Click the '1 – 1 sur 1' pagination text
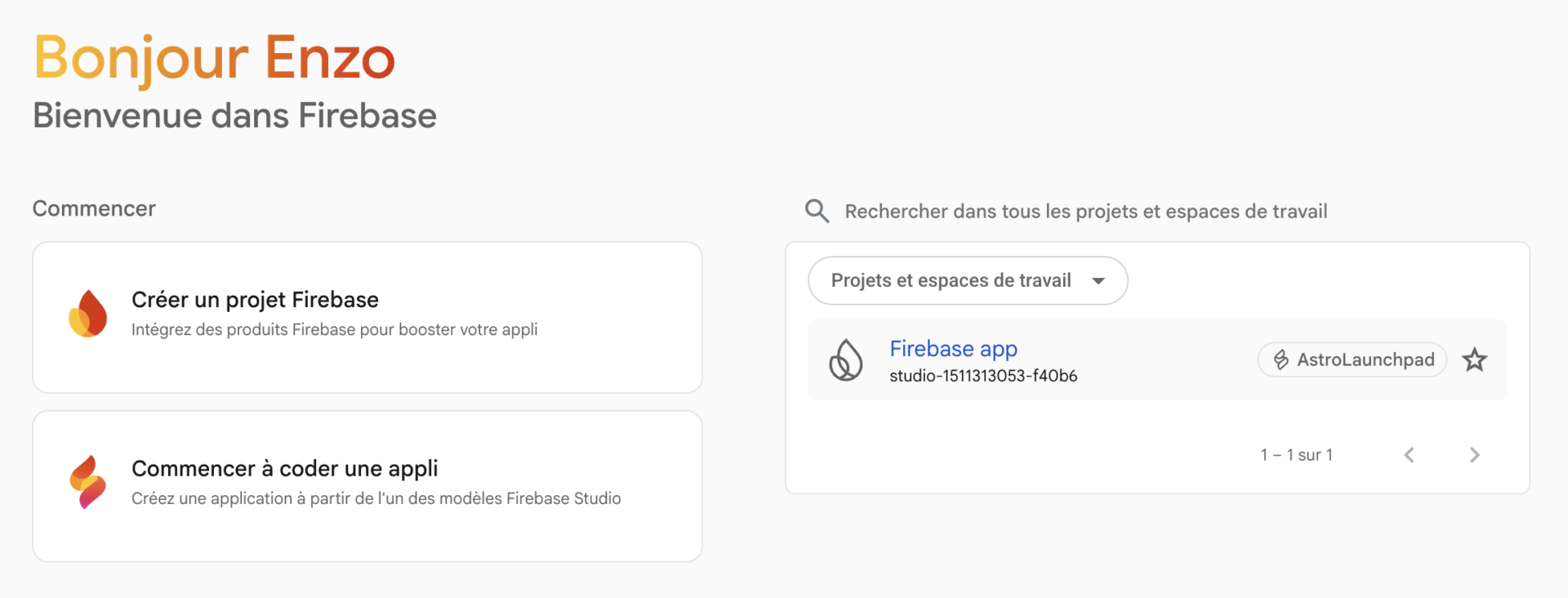1568x598 pixels. [x=1296, y=455]
